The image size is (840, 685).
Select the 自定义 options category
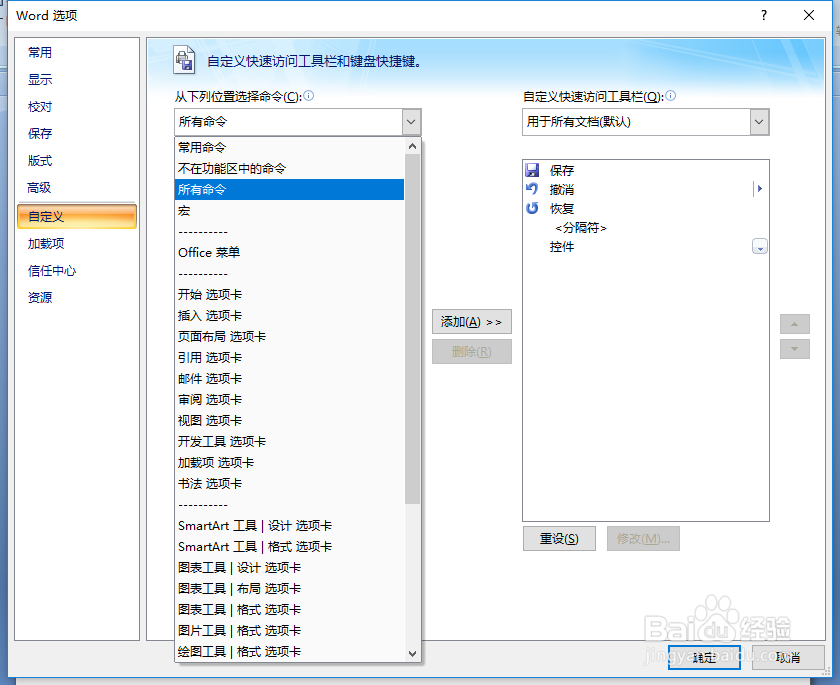point(77,216)
